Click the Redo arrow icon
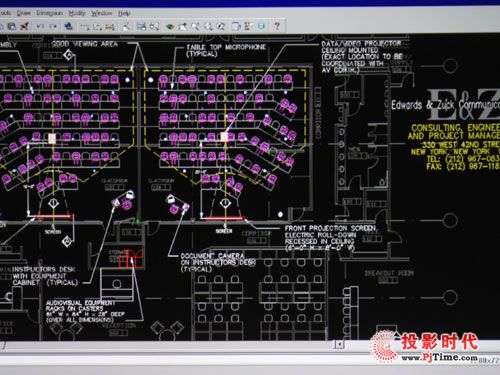500x375 pixels. (x=53, y=26)
